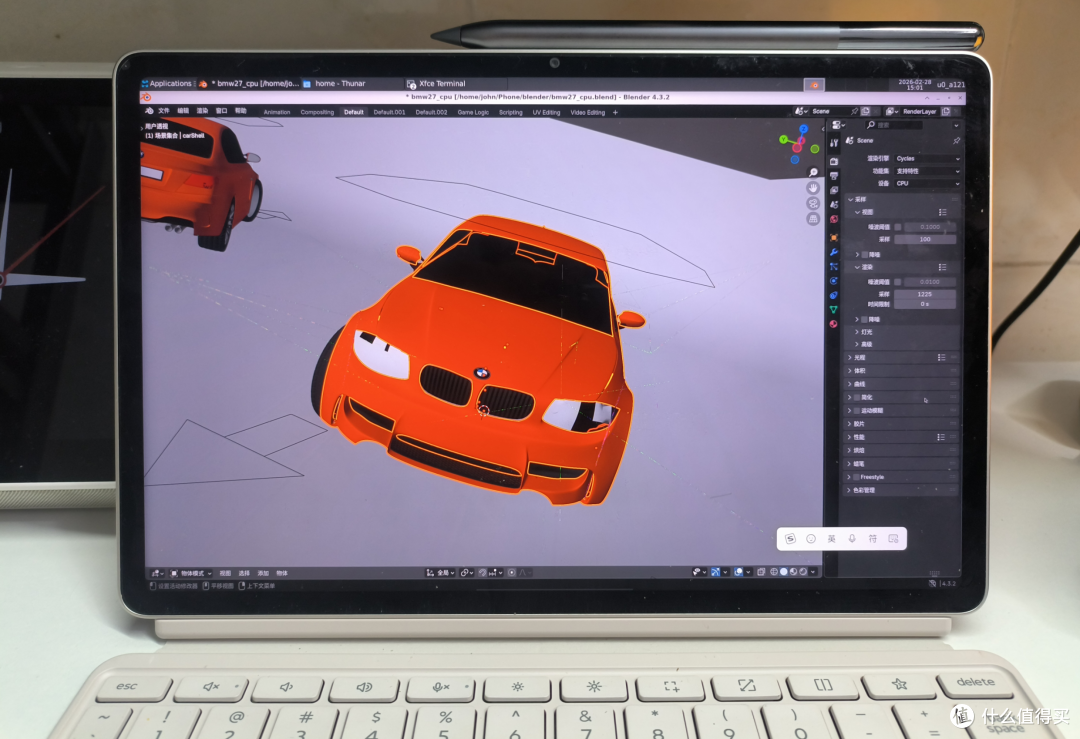1080x739 pixels.
Task: Open the Object Data green triangle tab
Action: (834, 310)
